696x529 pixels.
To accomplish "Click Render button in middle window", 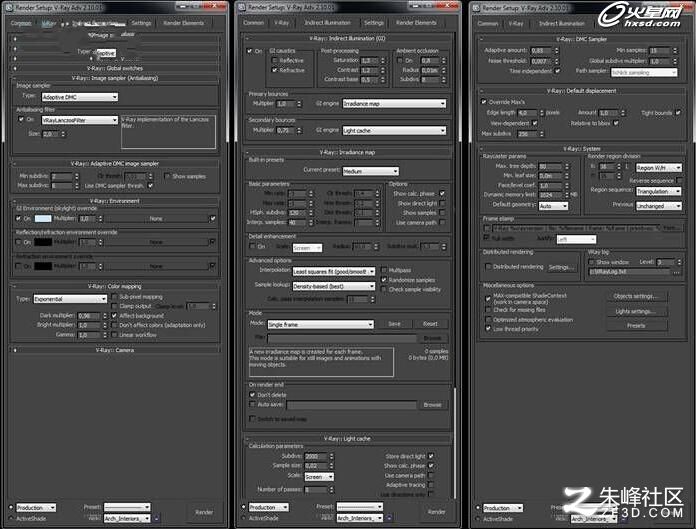I will (x=436, y=512).
